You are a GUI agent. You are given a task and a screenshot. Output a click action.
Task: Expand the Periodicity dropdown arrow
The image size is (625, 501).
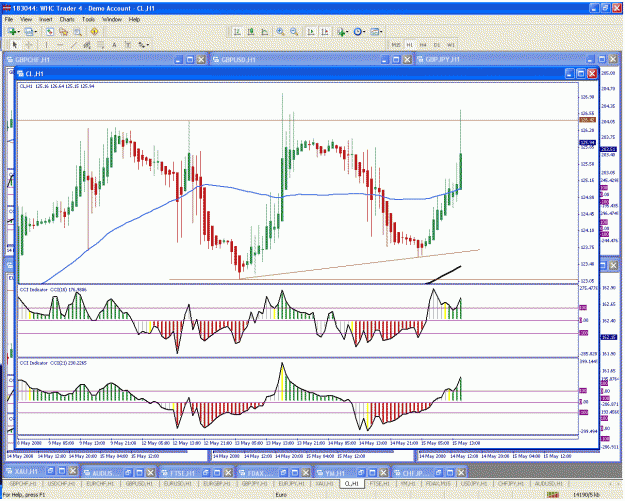click(x=364, y=32)
